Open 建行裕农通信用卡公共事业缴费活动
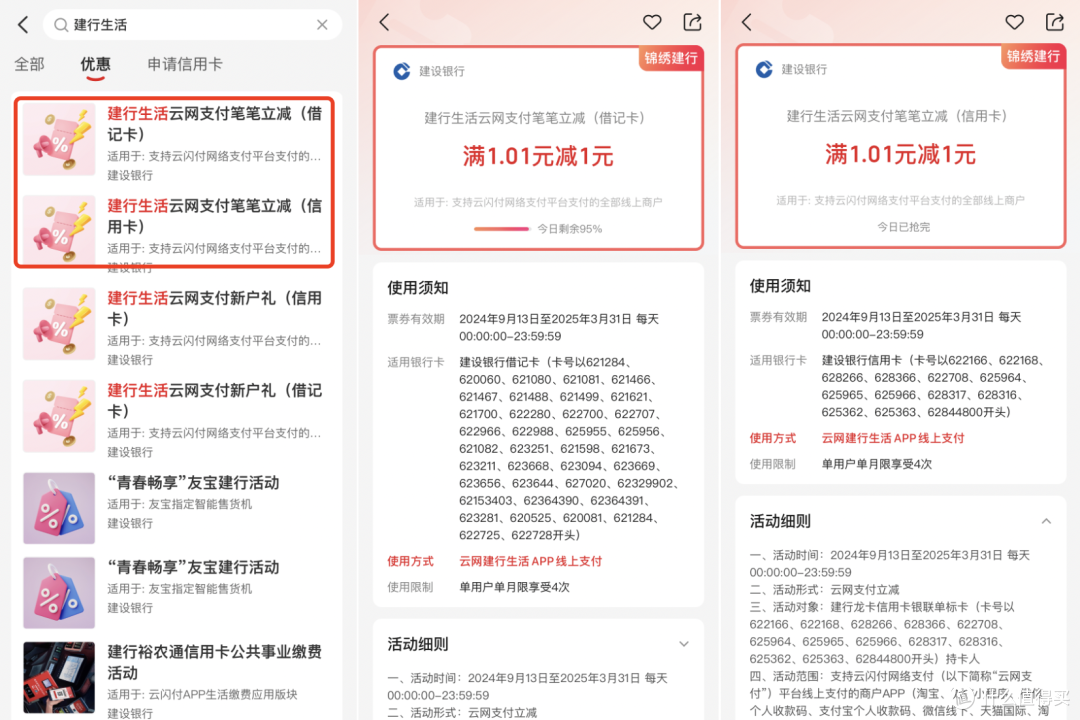Image resolution: width=1080 pixels, height=720 pixels. coord(174,679)
